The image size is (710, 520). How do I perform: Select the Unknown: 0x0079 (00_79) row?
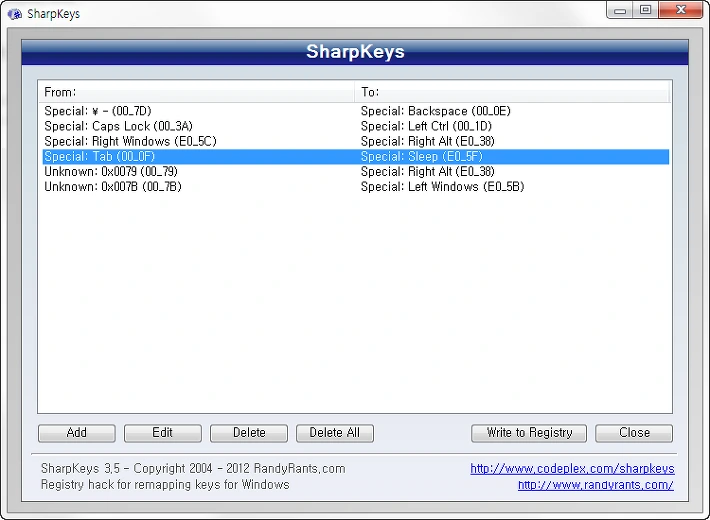[355, 172]
